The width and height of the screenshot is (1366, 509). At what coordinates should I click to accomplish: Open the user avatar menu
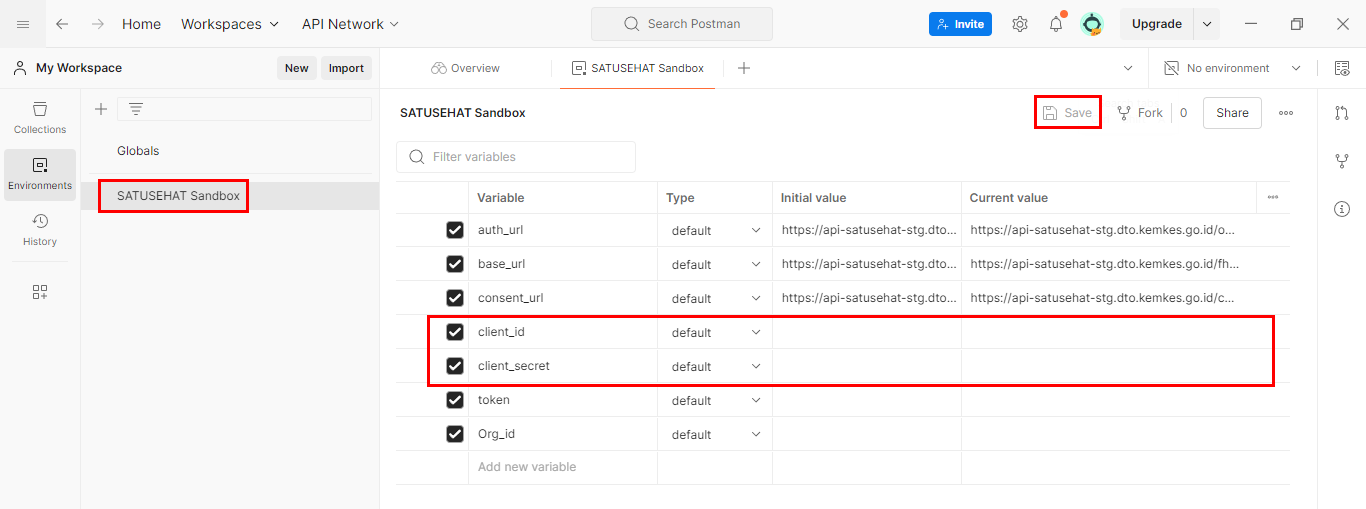click(x=1092, y=24)
